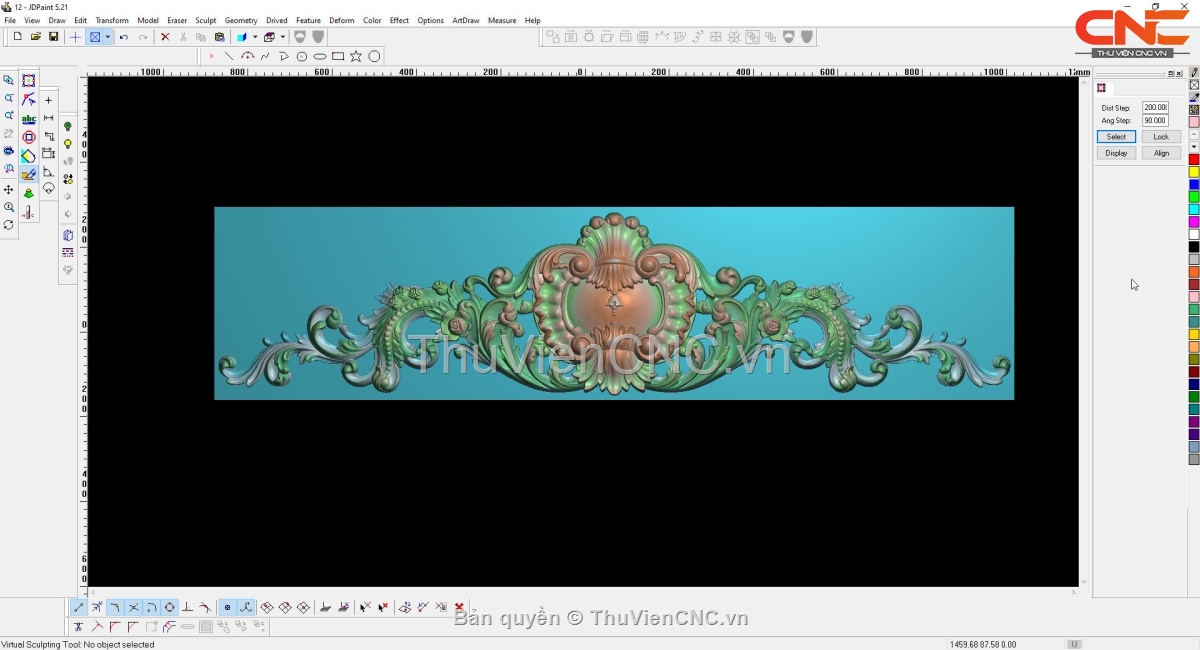Viewport: 1200px width, 650px height.
Task: Click the refresh redraw icon
Action: tap(9, 225)
